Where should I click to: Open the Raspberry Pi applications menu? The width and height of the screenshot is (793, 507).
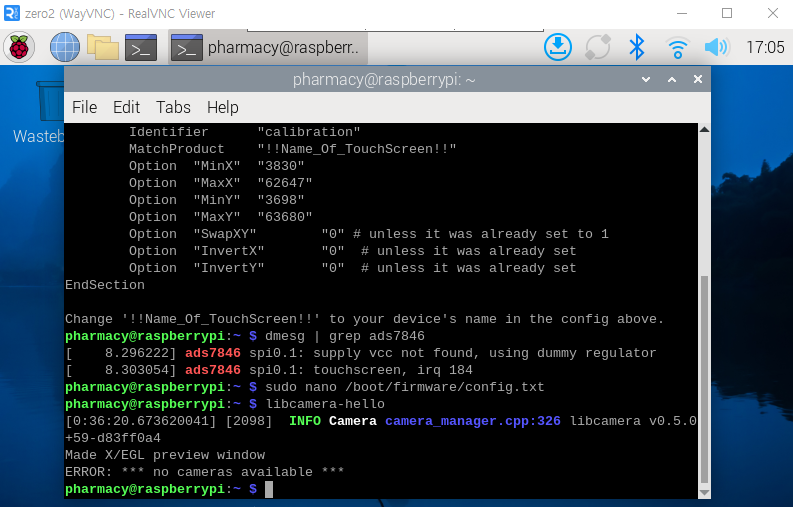[19, 47]
